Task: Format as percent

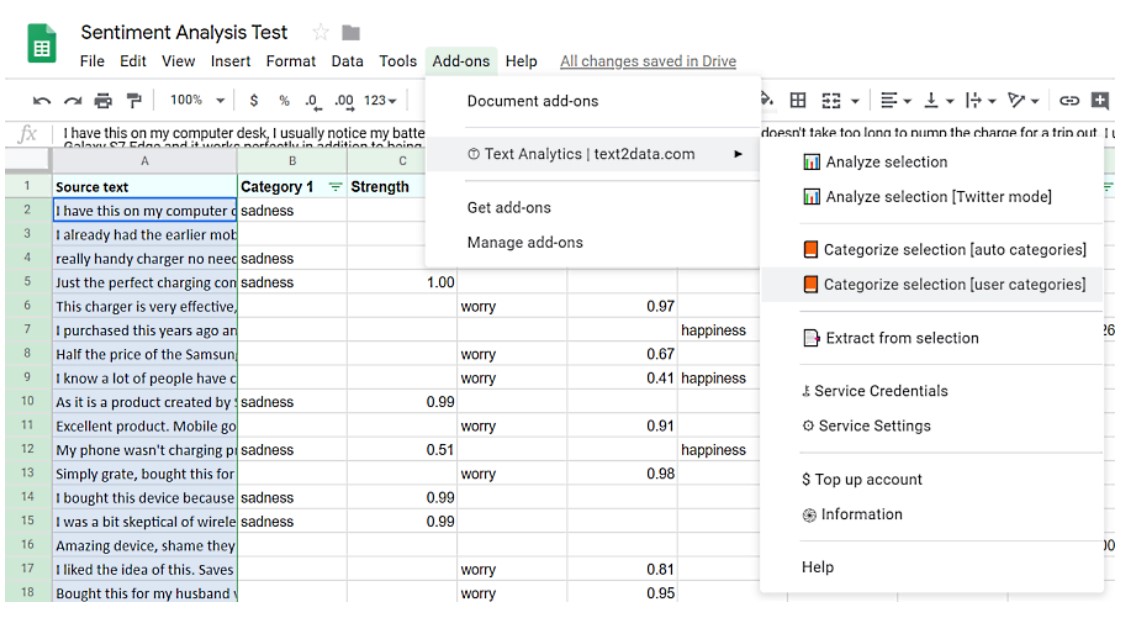Action: tap(284, 100)
